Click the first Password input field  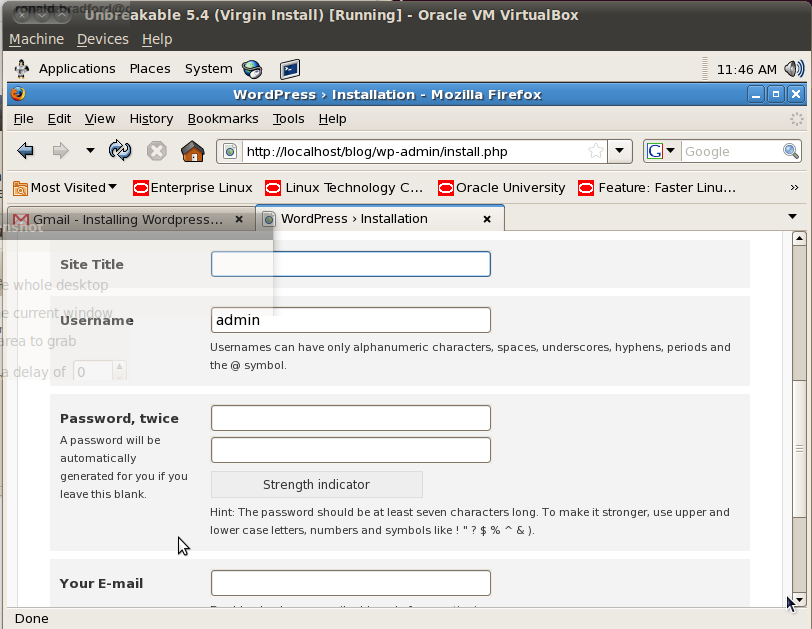351,418
